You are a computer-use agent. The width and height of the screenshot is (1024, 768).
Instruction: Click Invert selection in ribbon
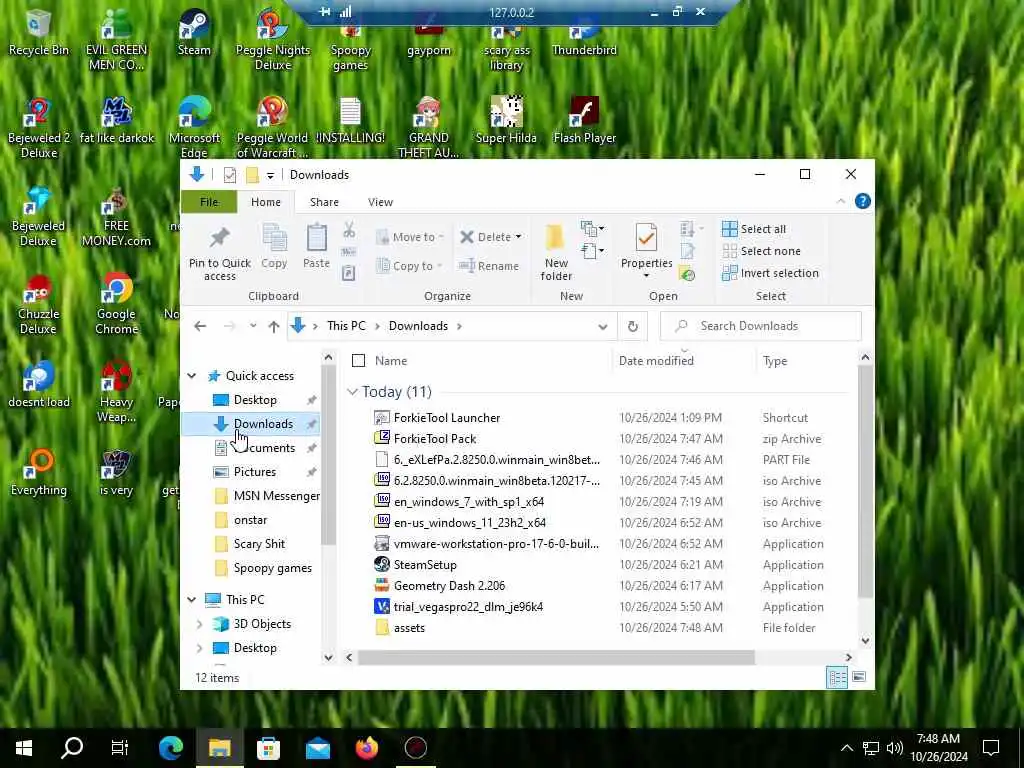point(770,273)
